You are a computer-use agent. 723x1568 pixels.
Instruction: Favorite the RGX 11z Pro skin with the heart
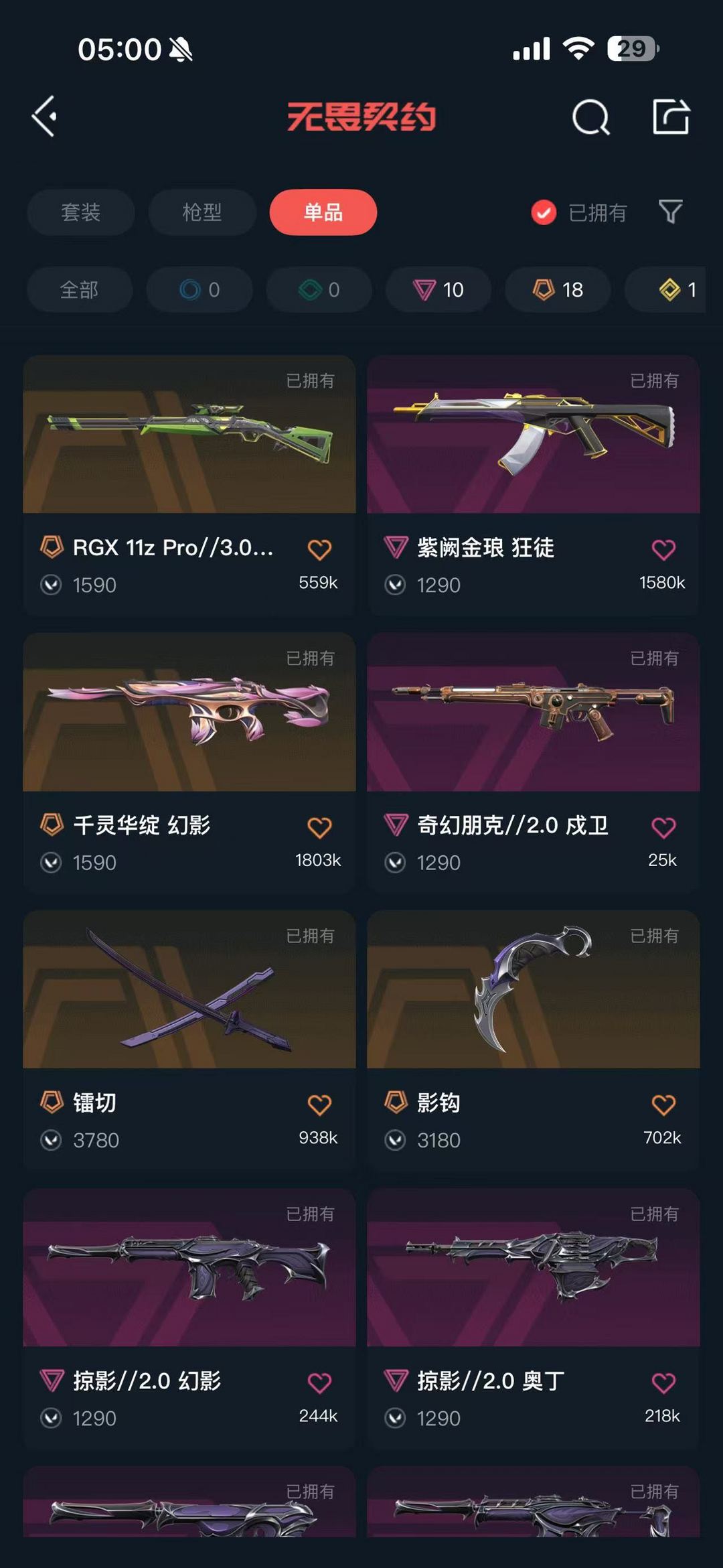(x=319, y=550)
